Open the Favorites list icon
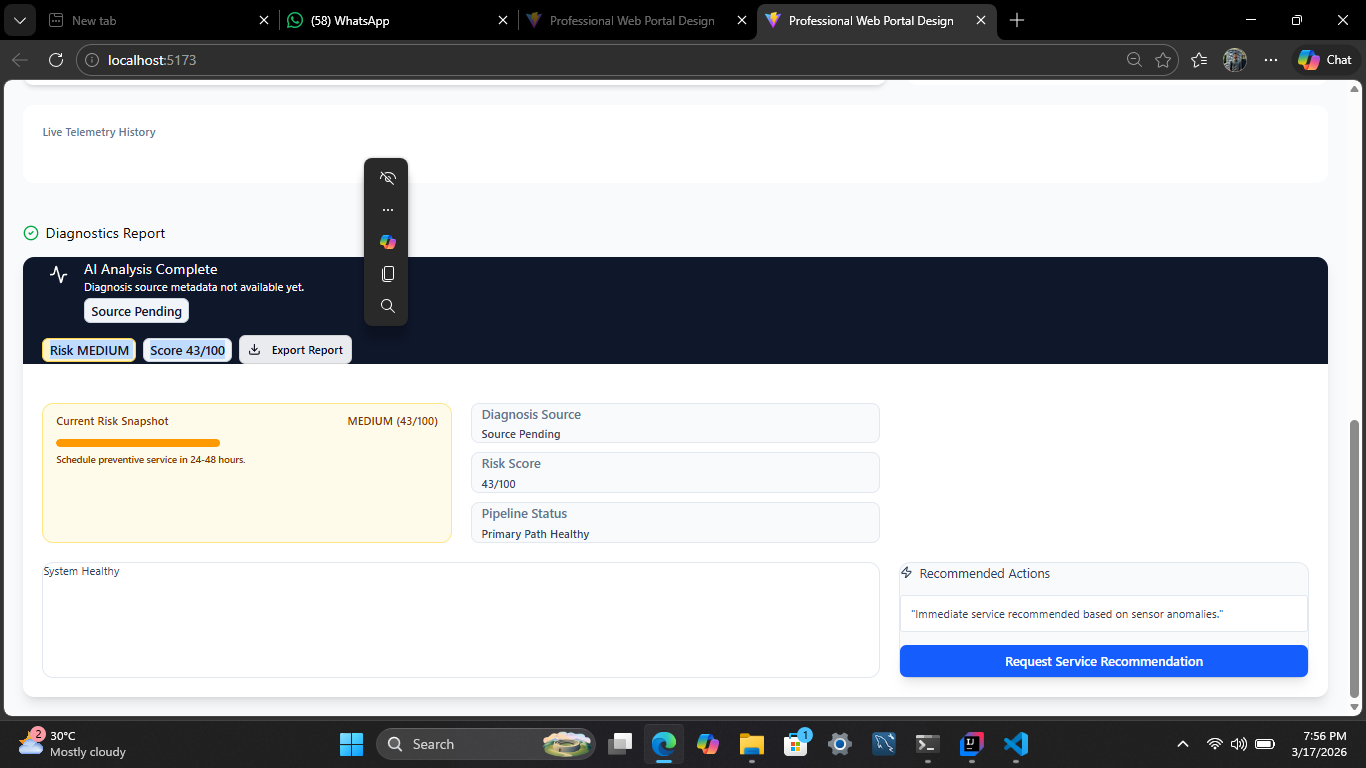The height and width of the screenshot is (768, 1366). [1200, 60]
